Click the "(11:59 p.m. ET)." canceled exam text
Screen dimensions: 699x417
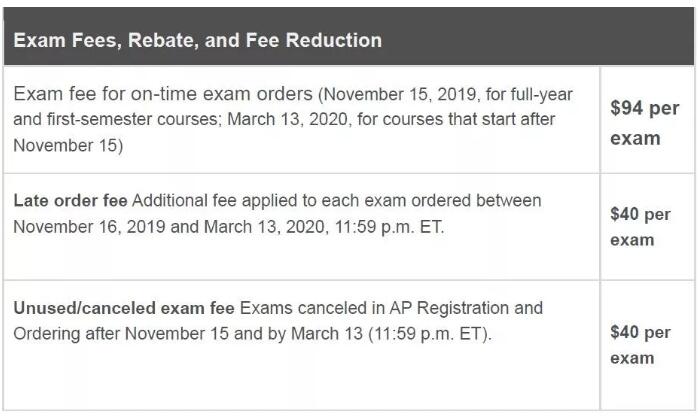430,334
